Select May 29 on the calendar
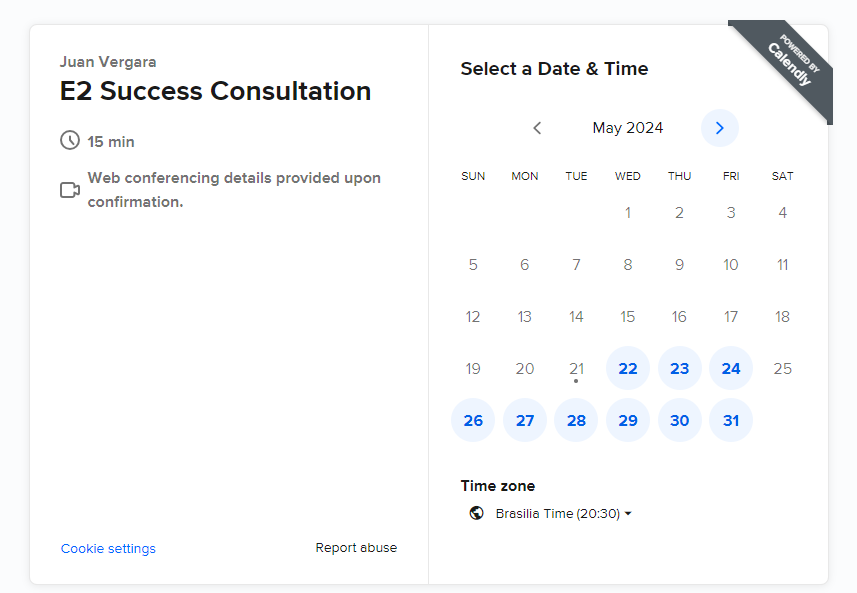 (x=628, y=420)
